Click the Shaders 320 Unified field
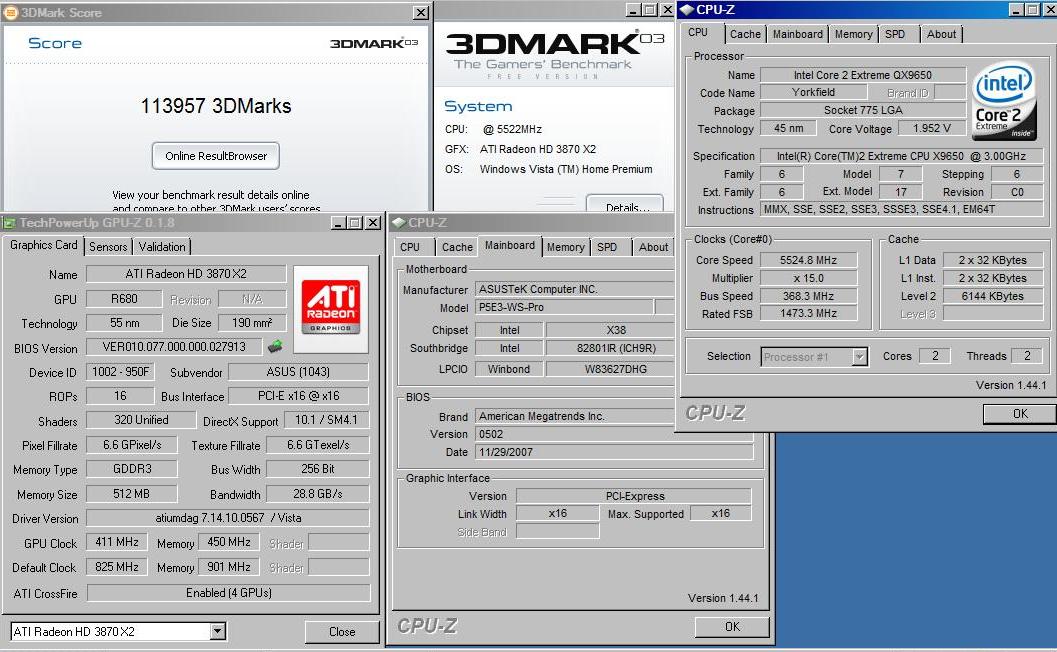 click(x=141, y=419)
